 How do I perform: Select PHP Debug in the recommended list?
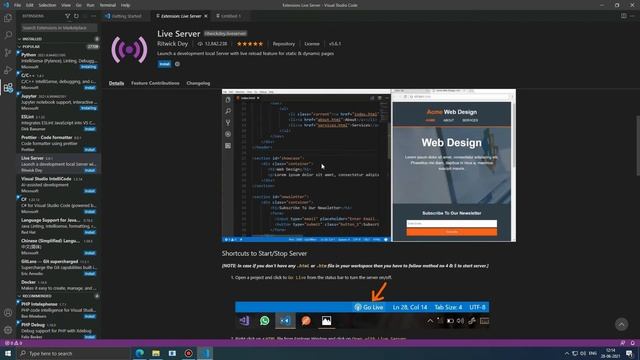pyautogui.click(x=59, y=331)
